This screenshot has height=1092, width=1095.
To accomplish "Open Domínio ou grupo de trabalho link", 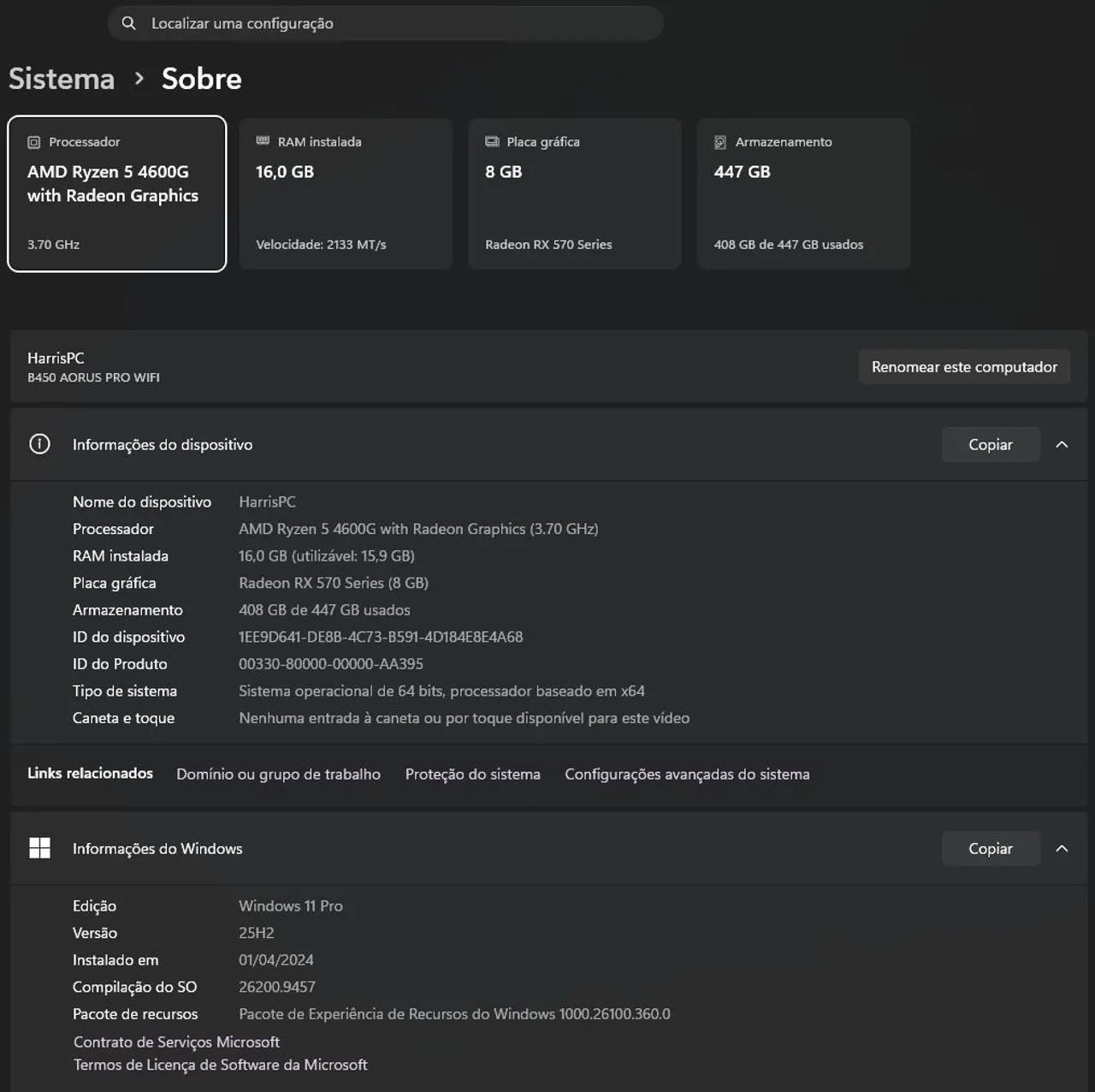I will point(278,774).
